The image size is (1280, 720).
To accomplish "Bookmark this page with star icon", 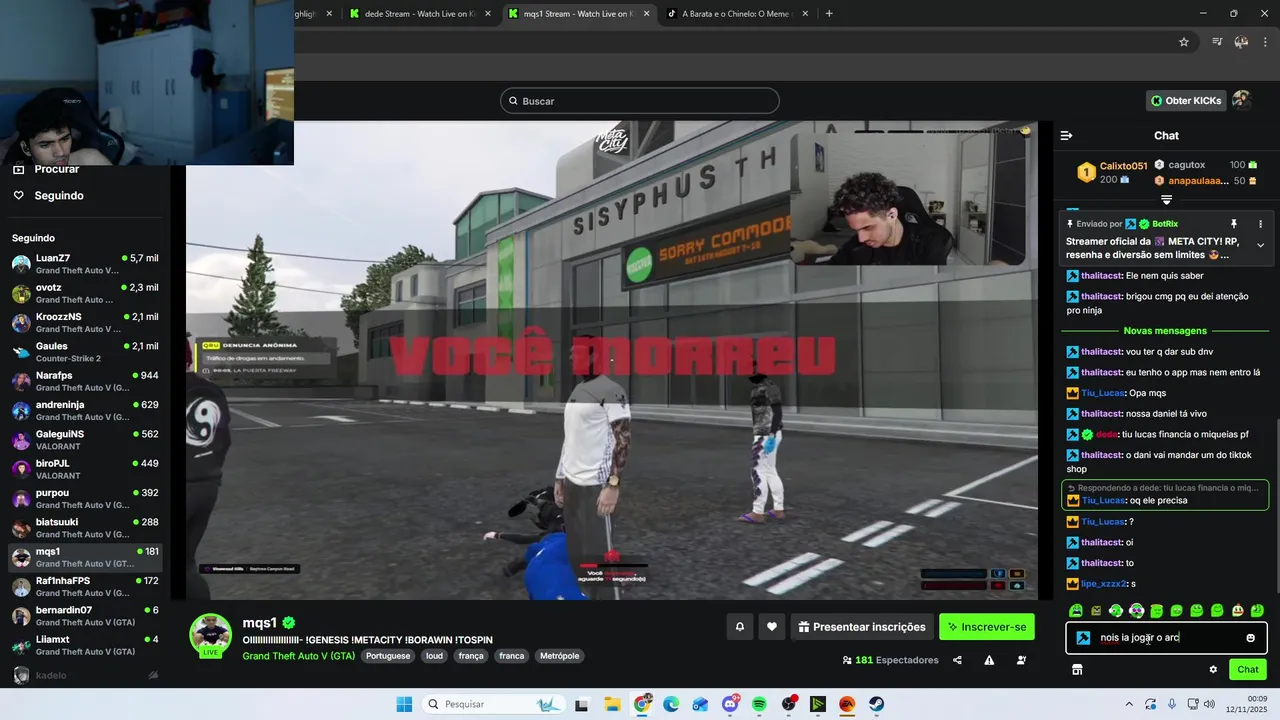I will coord(1184,42).
